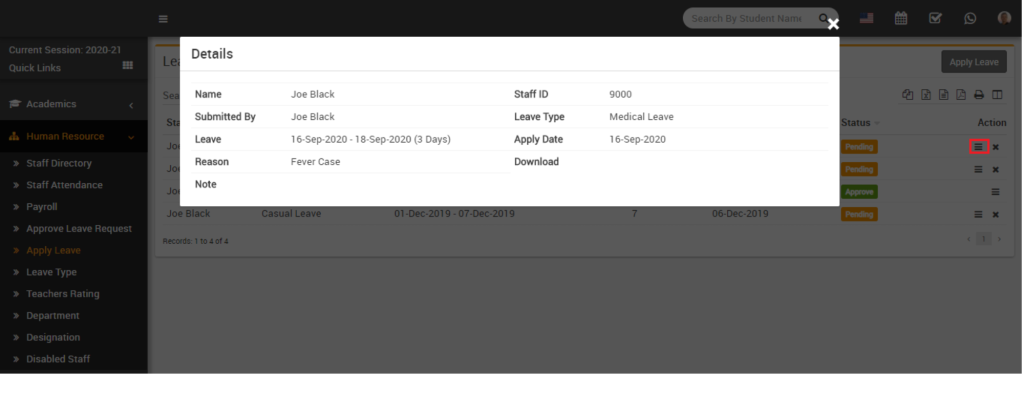
Task: Click the print icon in table toolbar
Action: coord(979,95)
